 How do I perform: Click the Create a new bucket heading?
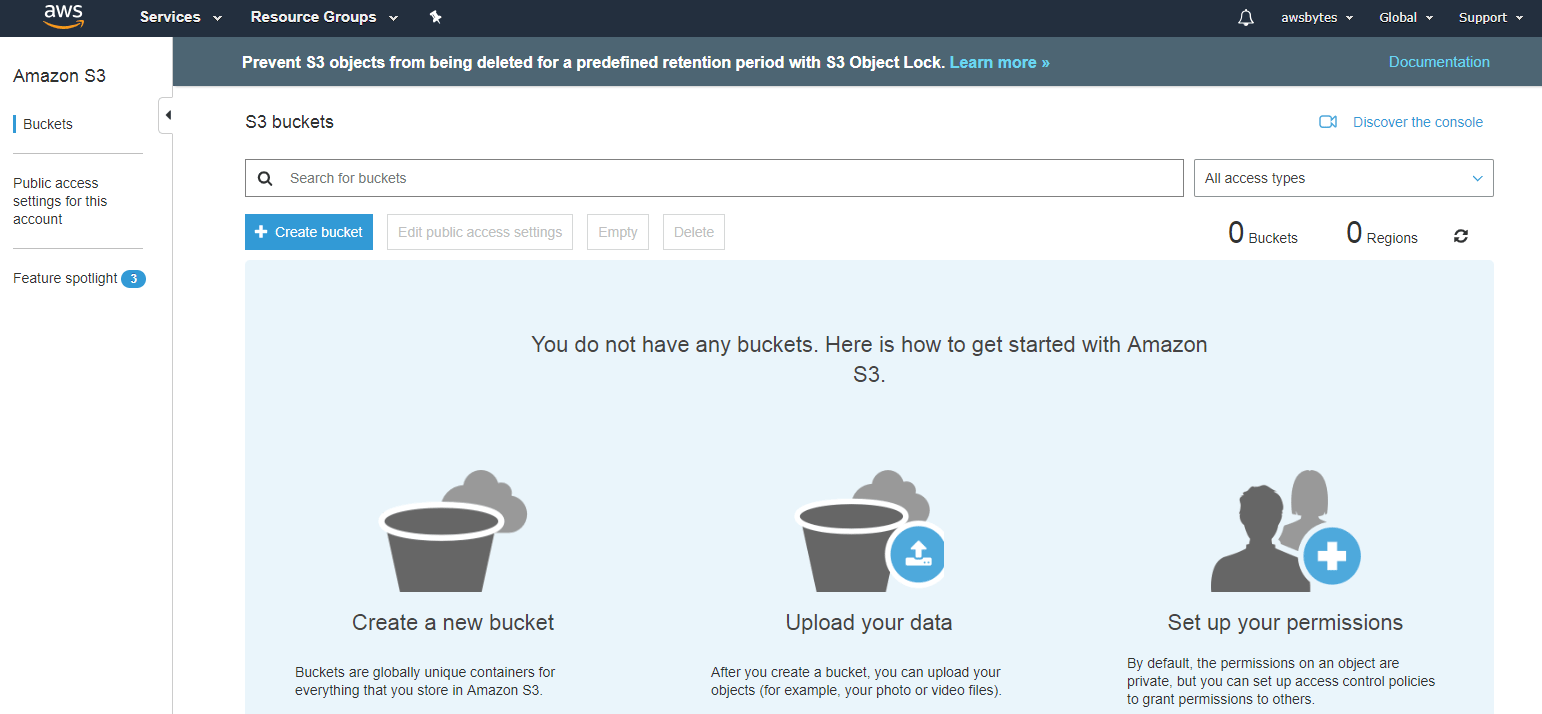[453, 622]
